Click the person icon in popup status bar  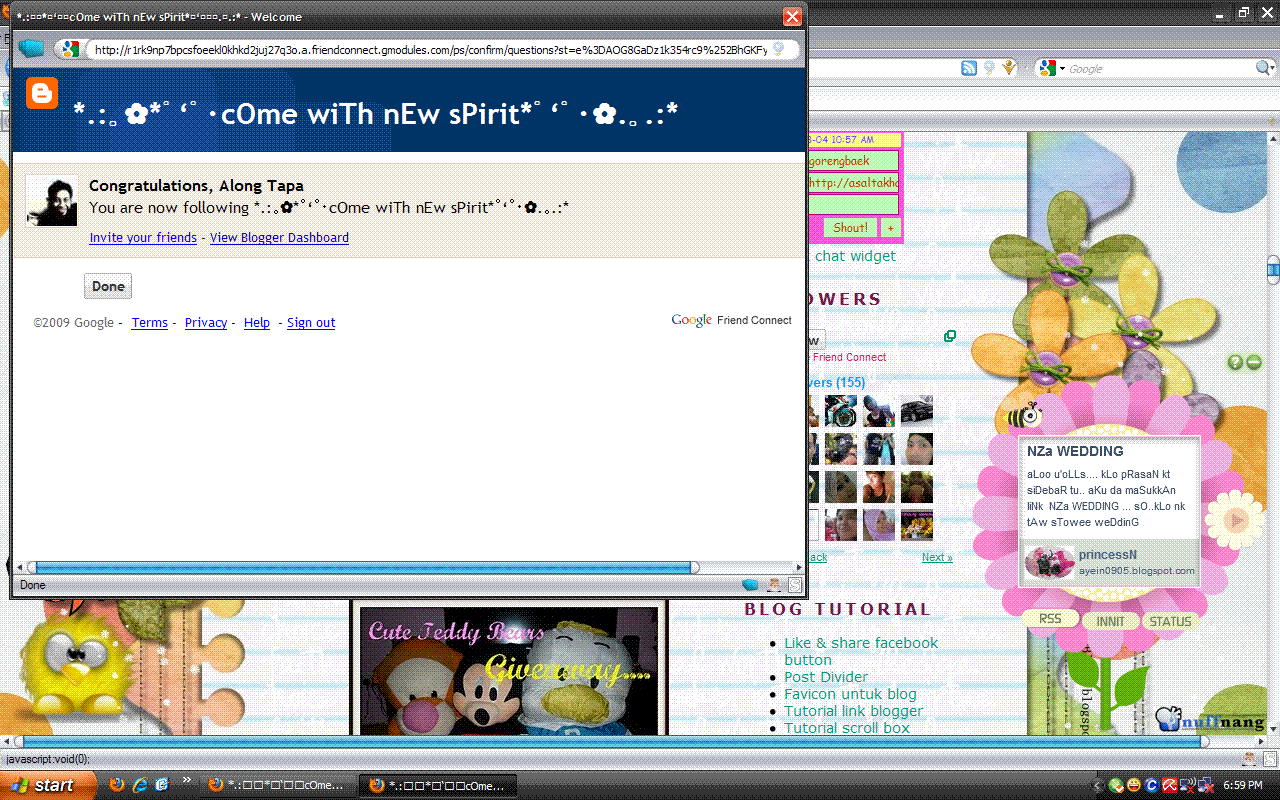point(774,585)
